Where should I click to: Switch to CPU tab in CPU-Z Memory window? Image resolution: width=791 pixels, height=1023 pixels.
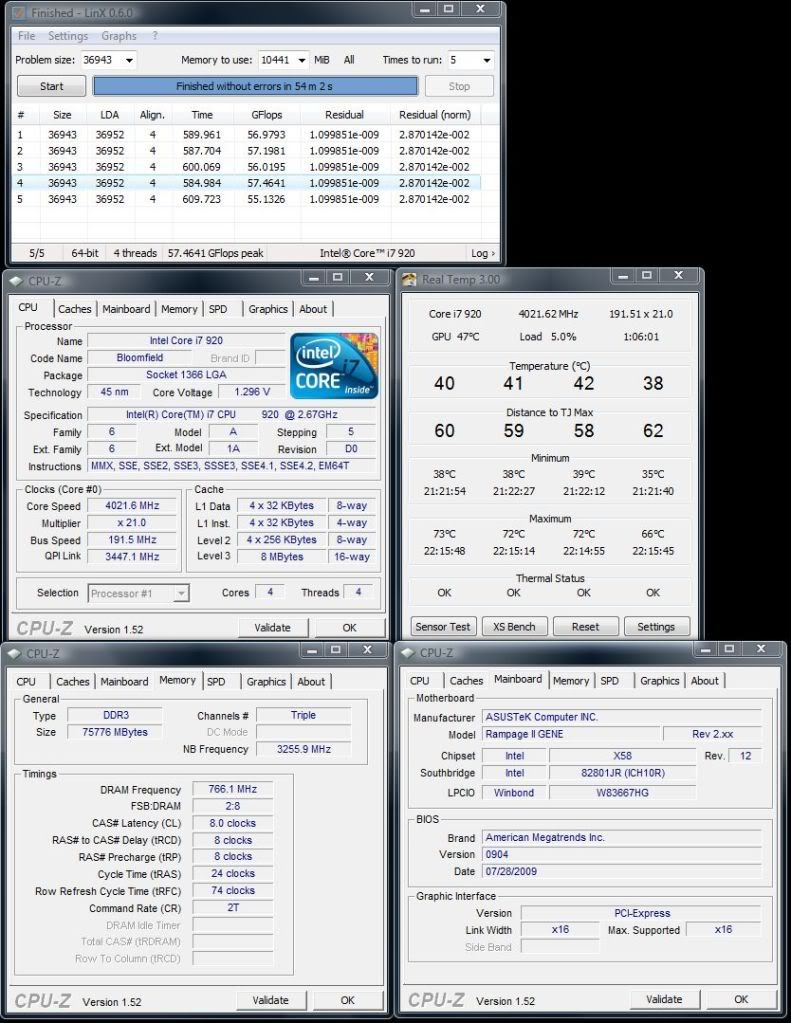coord(26,682)
